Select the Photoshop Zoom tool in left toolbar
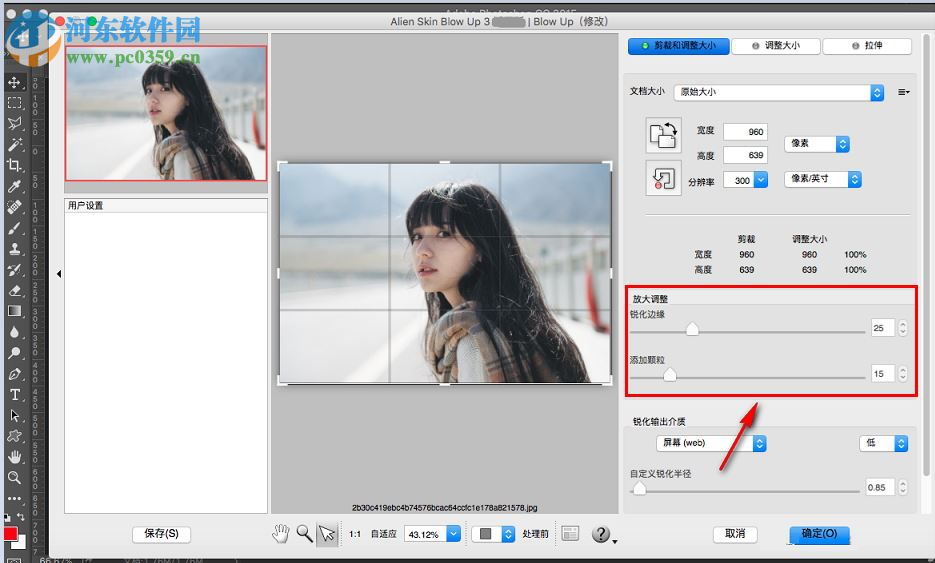935x563 pixels. pyautogui.click(x=14, y=478)
